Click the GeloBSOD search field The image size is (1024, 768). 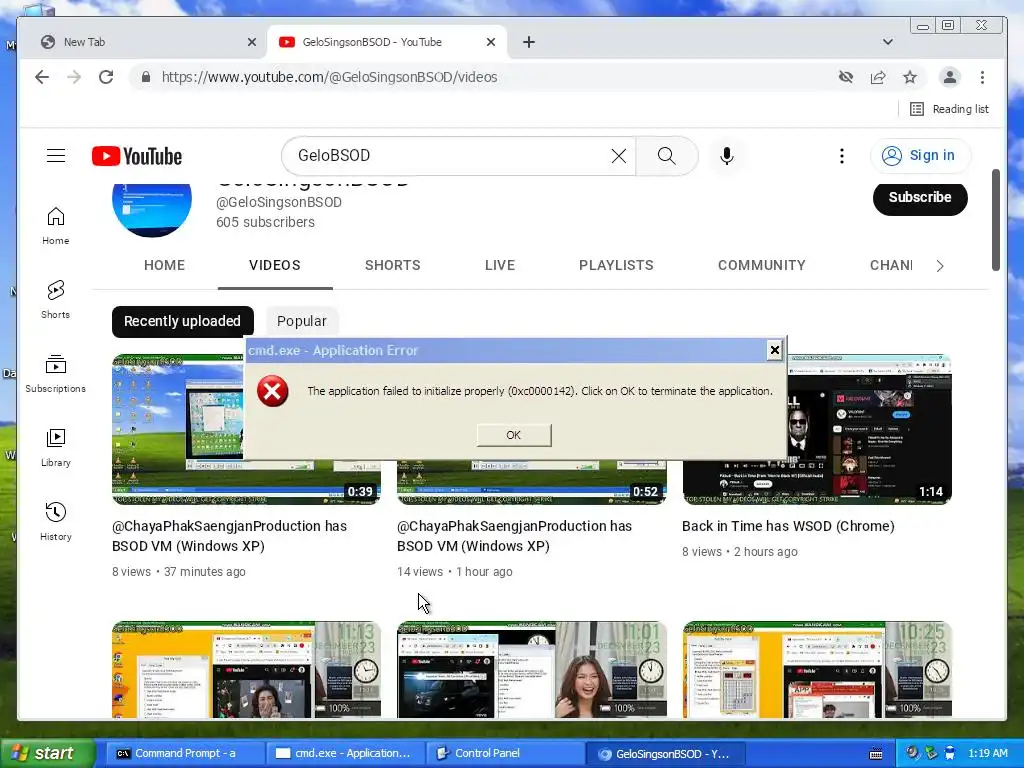click(451, 155)
